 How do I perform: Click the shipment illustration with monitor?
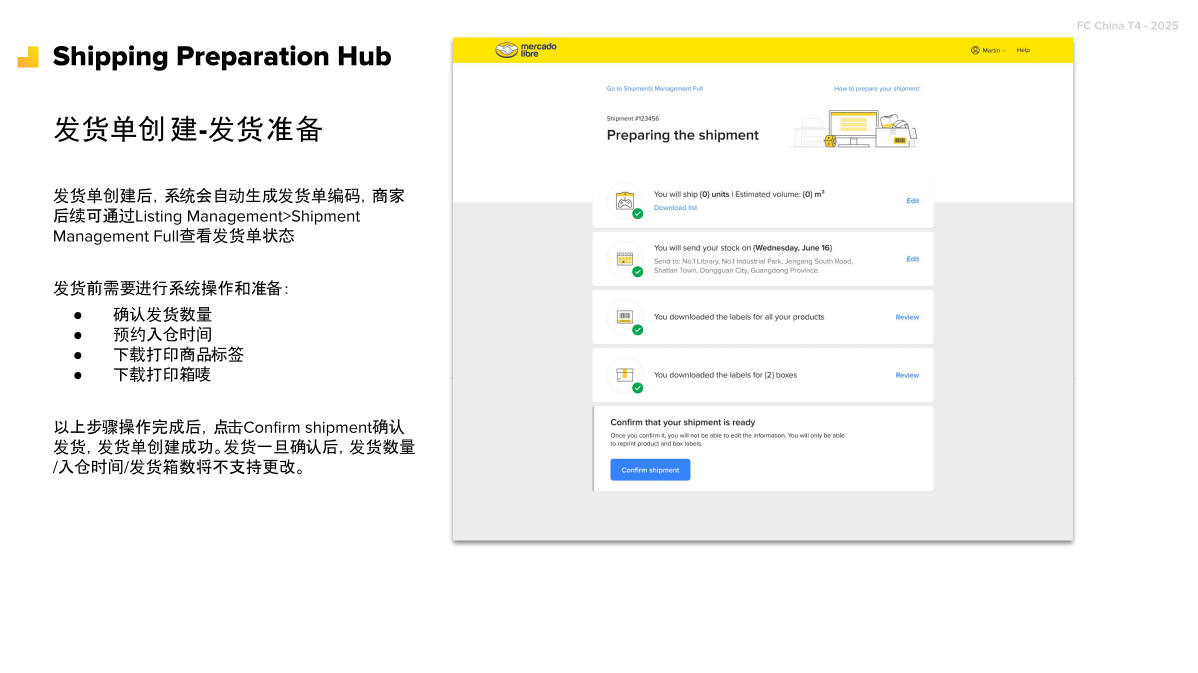pyautogui.click(x=853, y=129)
